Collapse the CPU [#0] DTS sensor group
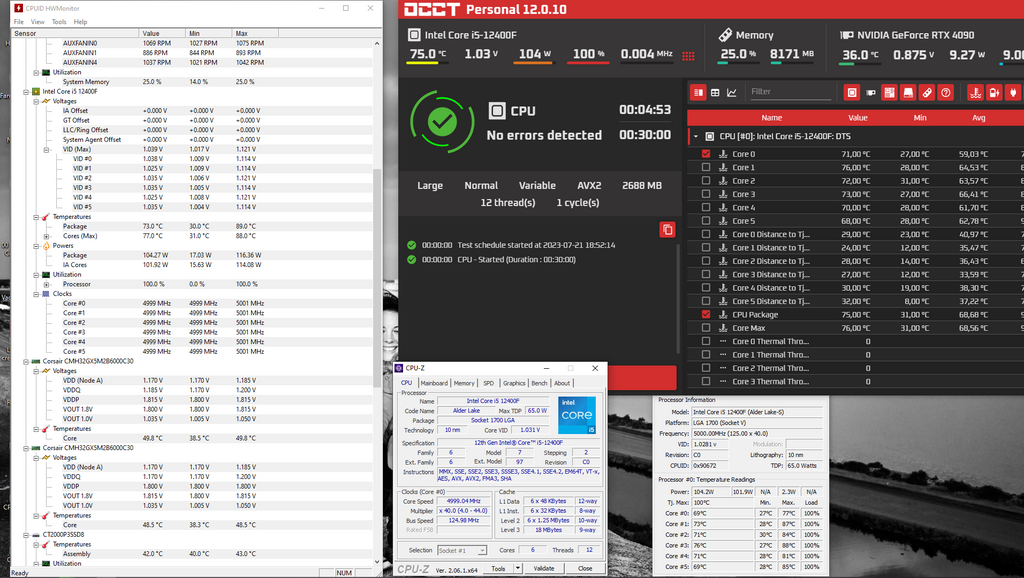1024x578 pixels. [696, 136]
